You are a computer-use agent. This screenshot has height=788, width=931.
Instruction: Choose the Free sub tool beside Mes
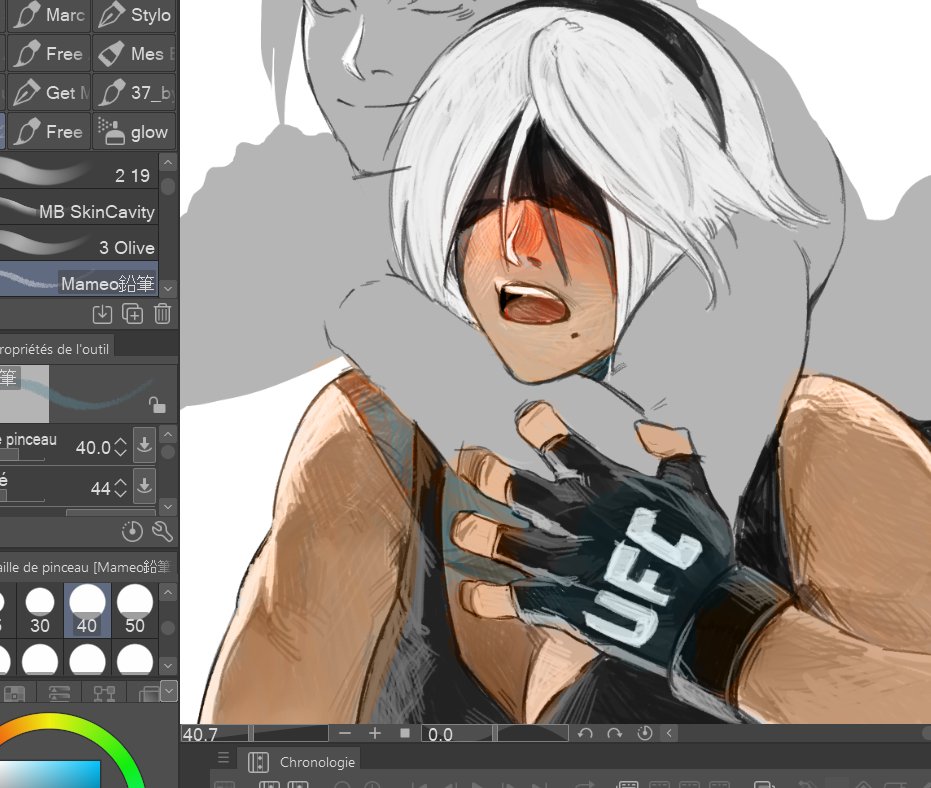pyautogui.click(x=49, y=53)
